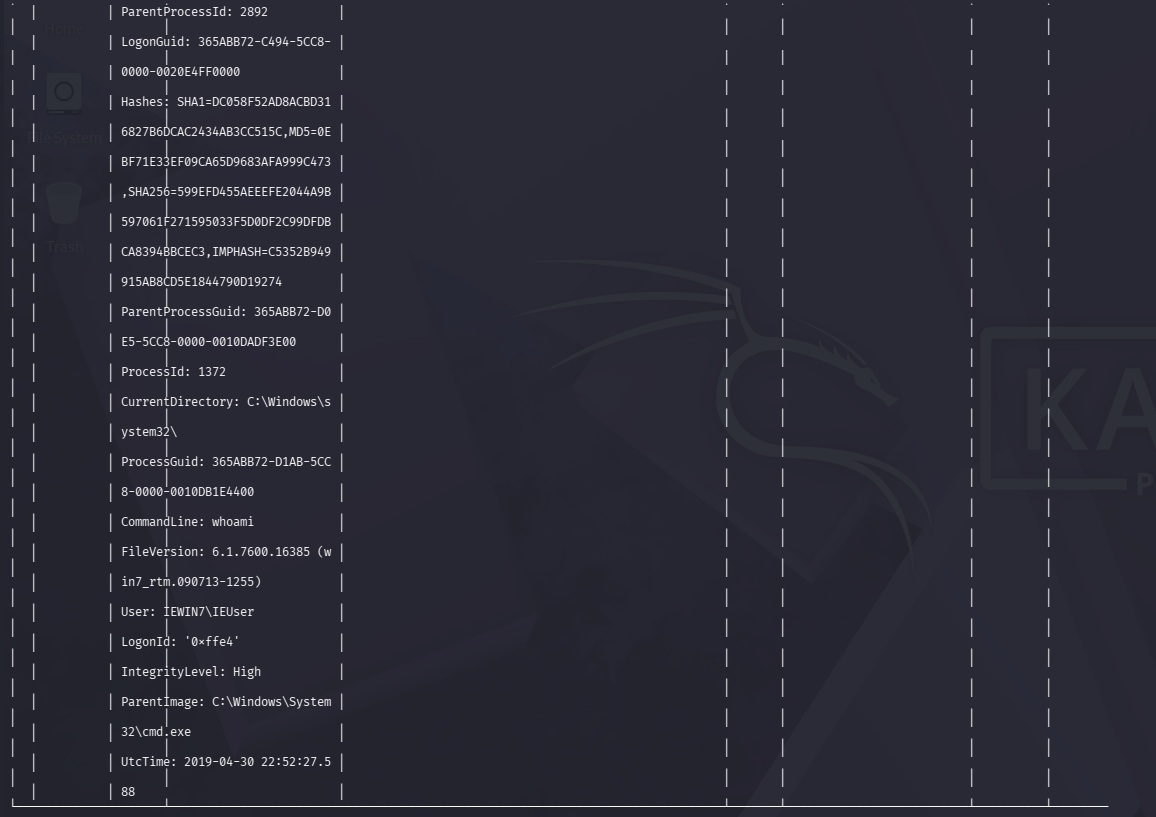Click the '597061F271595033F5D0DF2C99DFDB' line
The image size is (1156, 817).
coord(226,222)
